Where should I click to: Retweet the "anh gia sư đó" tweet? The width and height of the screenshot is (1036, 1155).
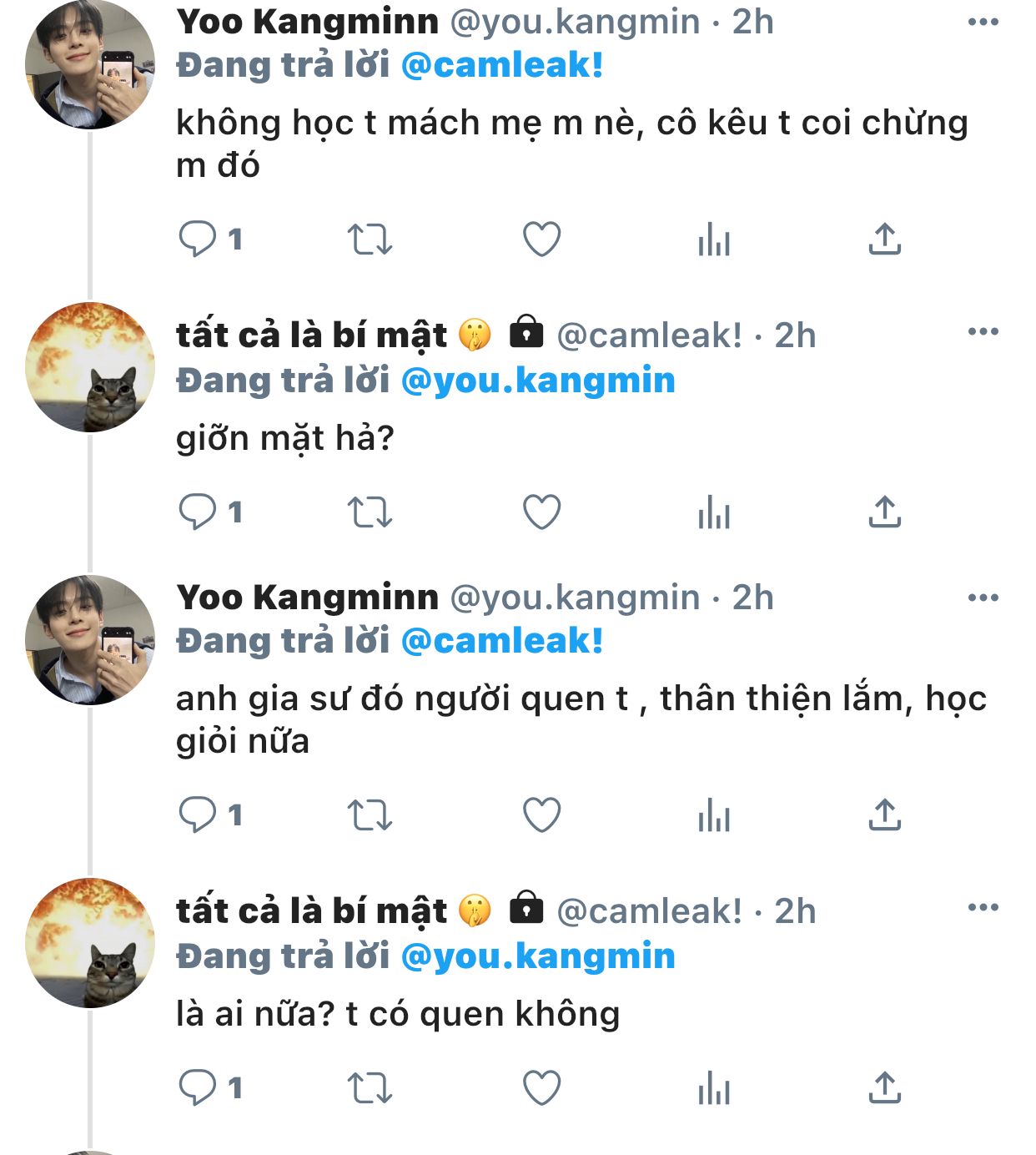[x=370, y=815]
